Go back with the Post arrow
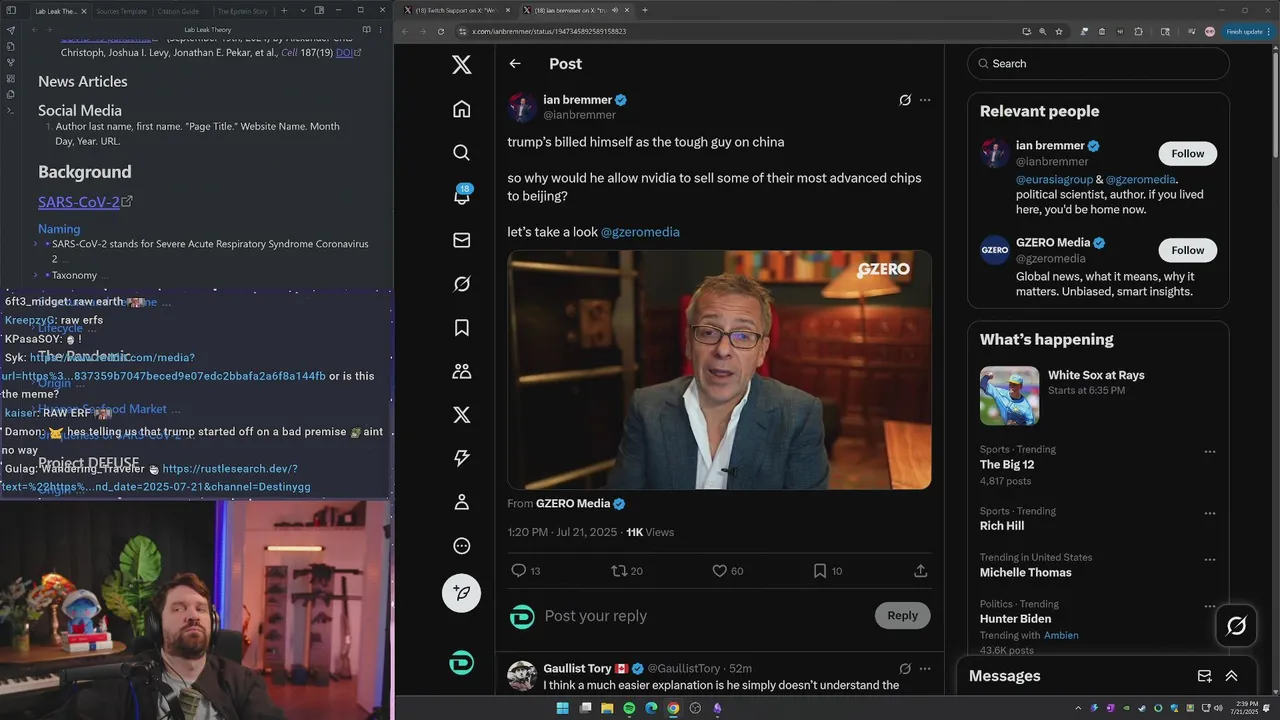1280x720 pixels. pos(515,64)
